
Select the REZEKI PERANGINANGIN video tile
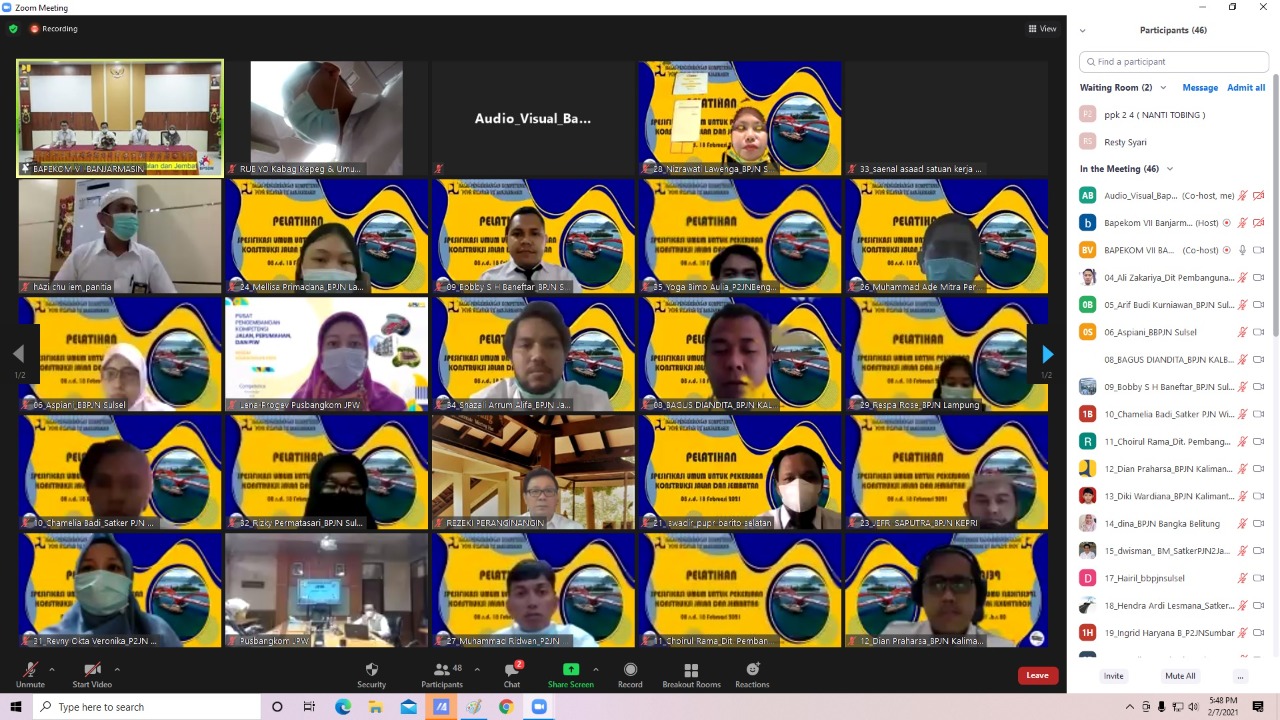[x=533, y=471]
